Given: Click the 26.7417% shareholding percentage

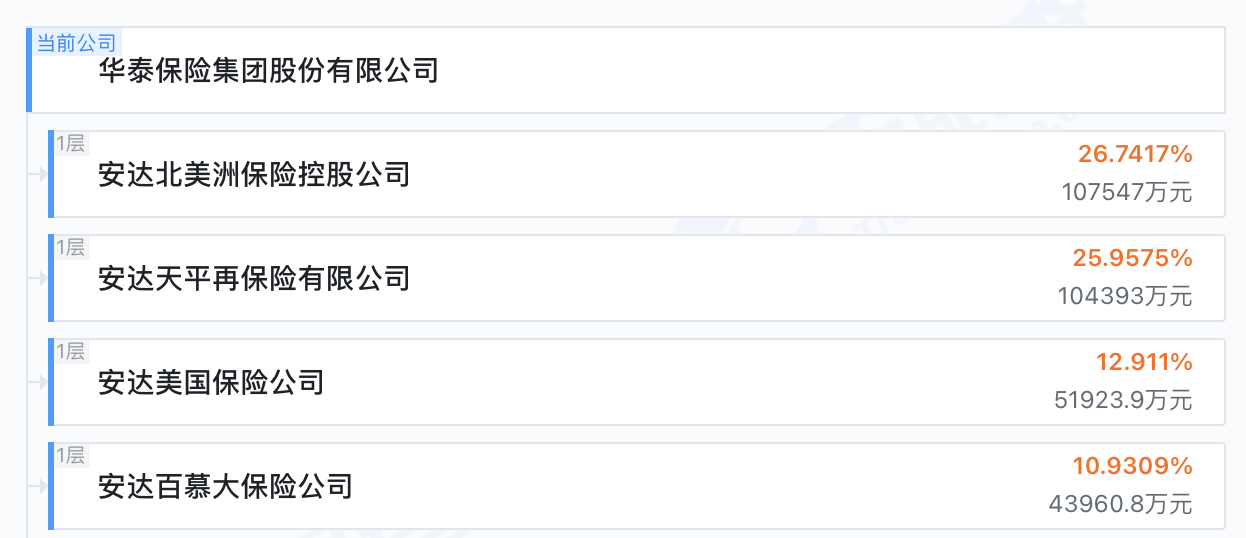Looking at the screenshot, I should [x=1135, y=154].
